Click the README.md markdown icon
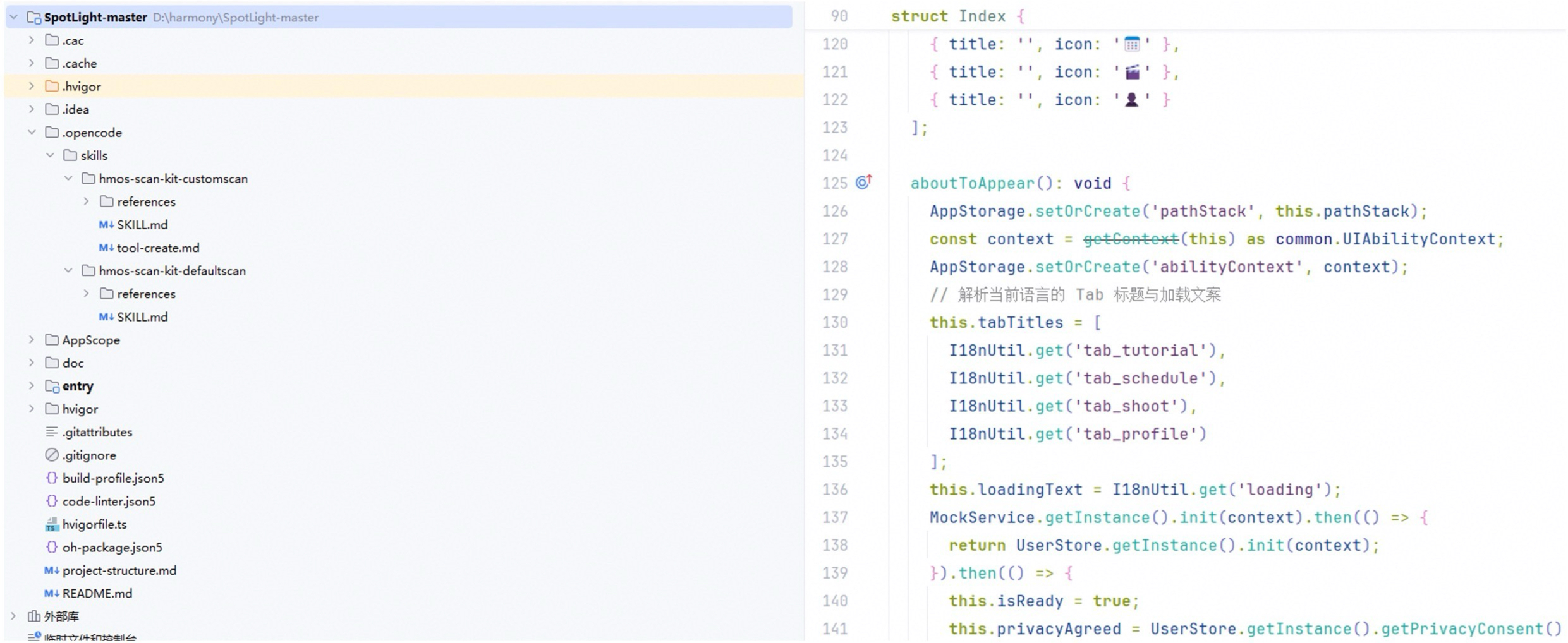Image resolution: width=1568 pixels, height=643 pixels. point(52,593)
